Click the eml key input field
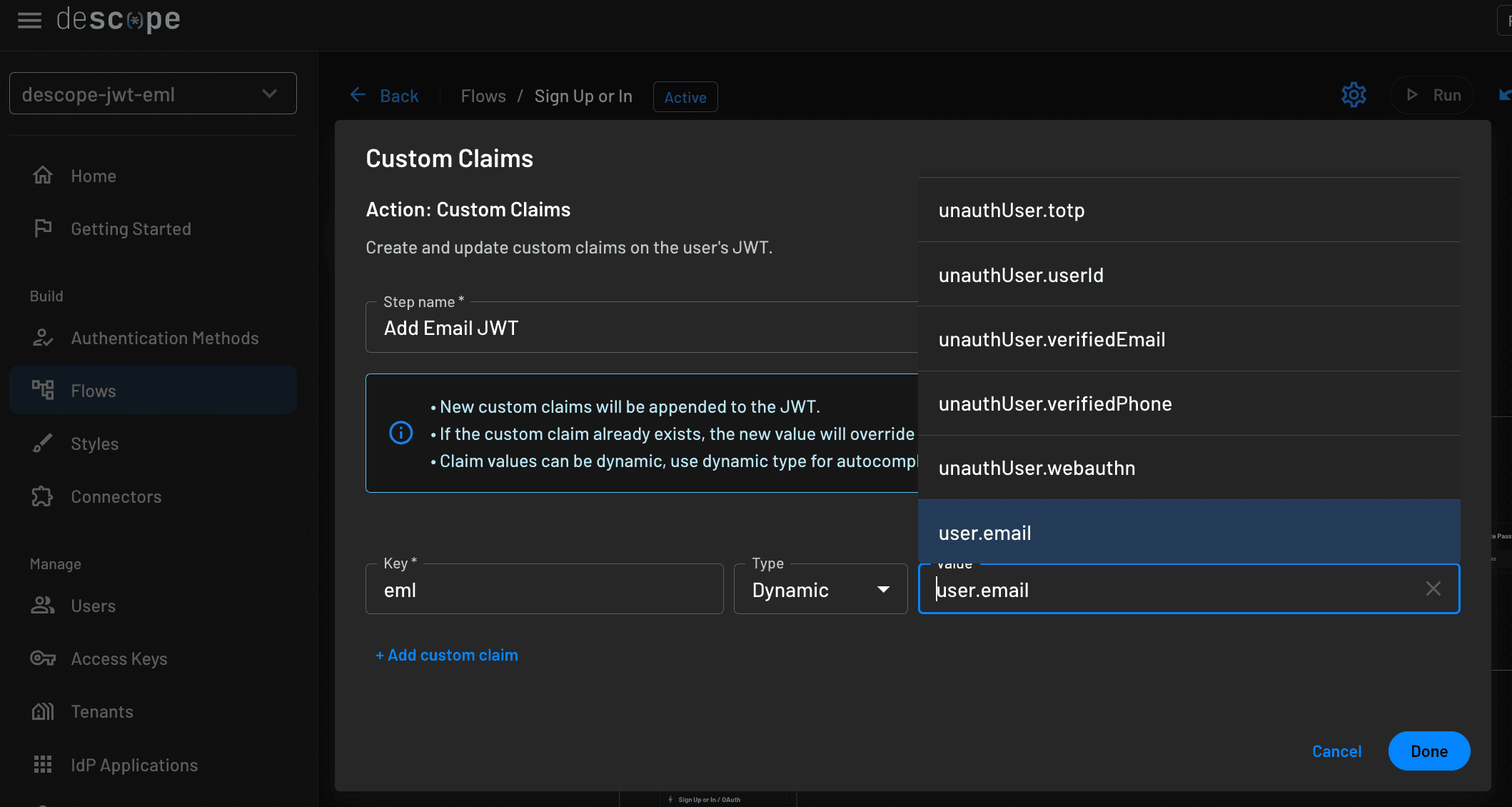The height and width of the screenshot is (807, 1512). [545, 589]
